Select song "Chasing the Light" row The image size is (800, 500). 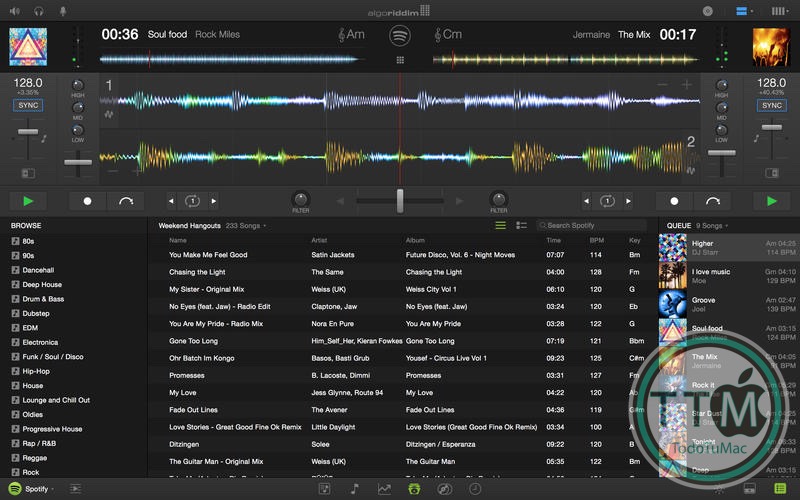[x=403, y=272]
